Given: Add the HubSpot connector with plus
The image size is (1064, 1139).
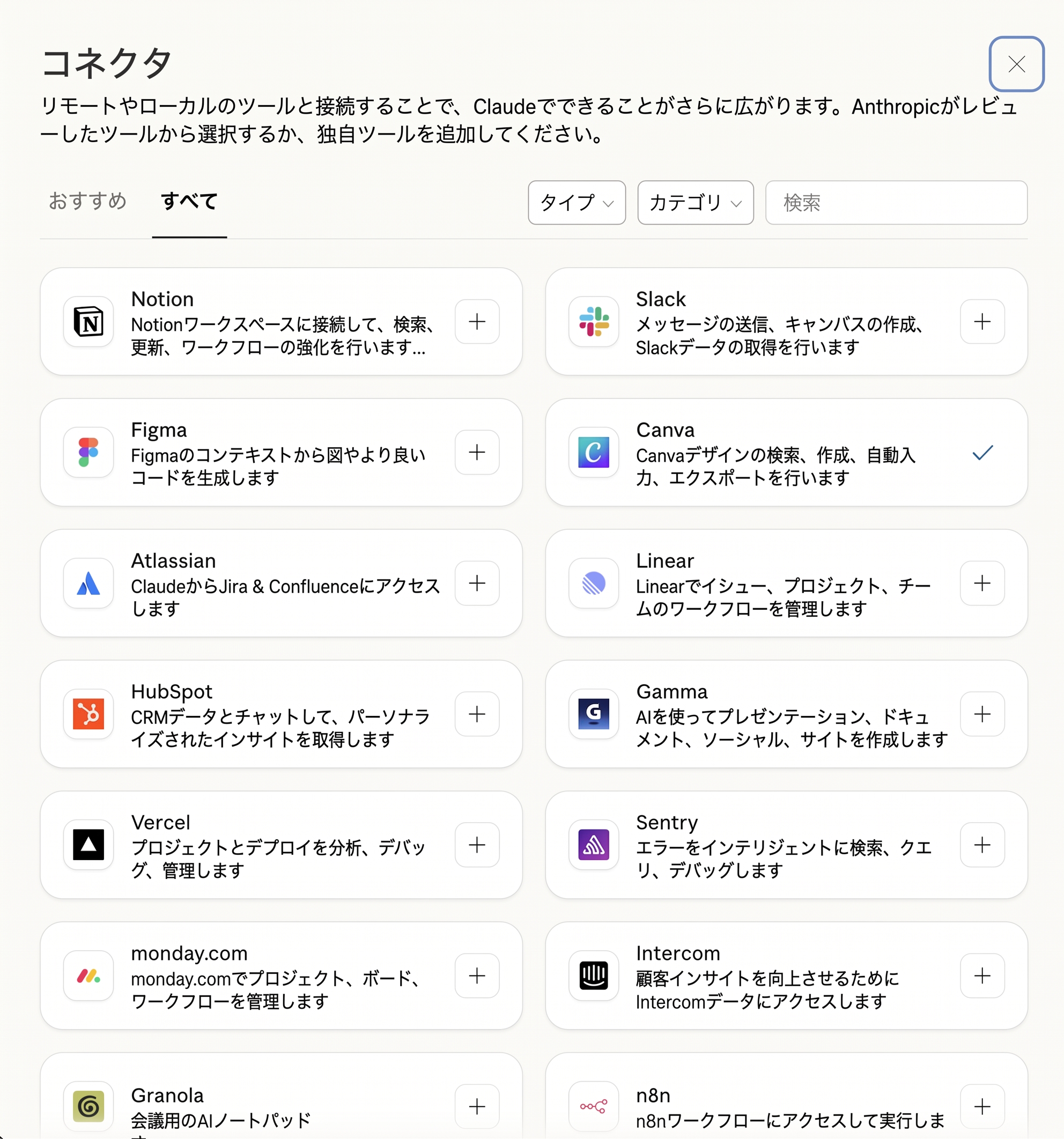Looking at the screenshot, I should (477, 714).
